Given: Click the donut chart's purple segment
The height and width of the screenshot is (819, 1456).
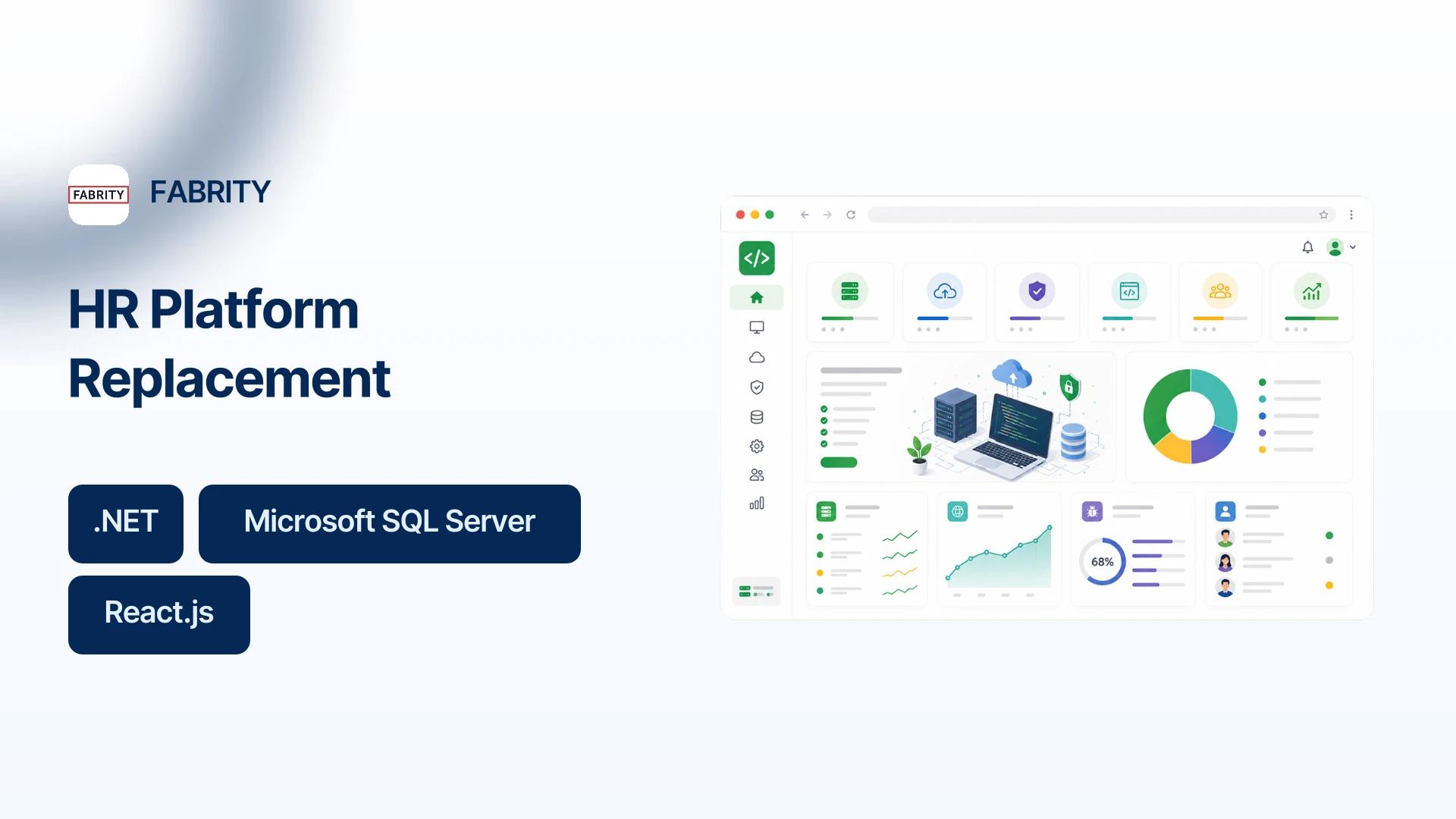Looking at the screenshot, I should (x=1213, y=445).
